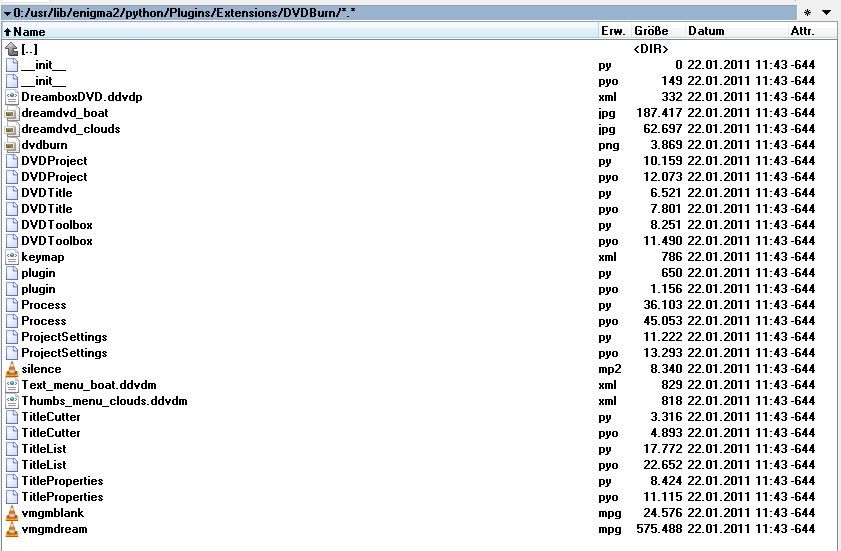The image size is (841, 551).
Task: Click the image icon beside dreamdvd_clouds
Action: [x=11, y=129]
